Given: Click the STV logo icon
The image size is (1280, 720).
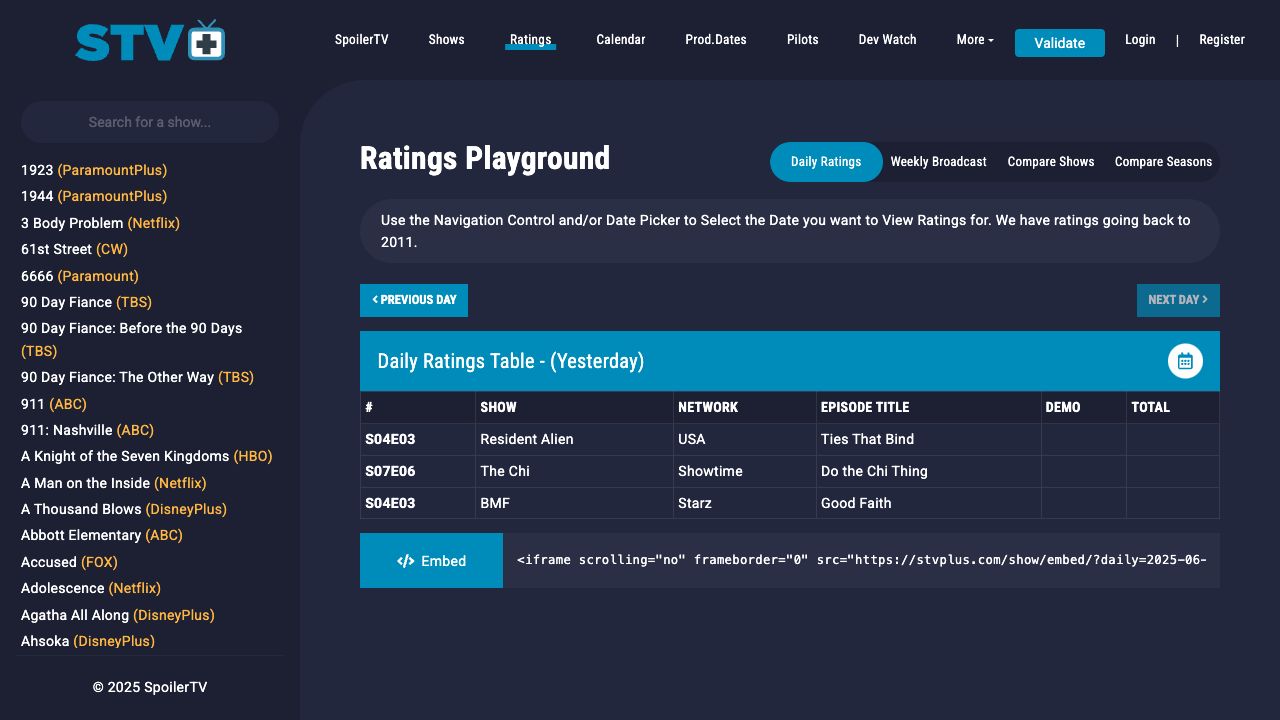Looking at the screenshot, I should point(150,41).
